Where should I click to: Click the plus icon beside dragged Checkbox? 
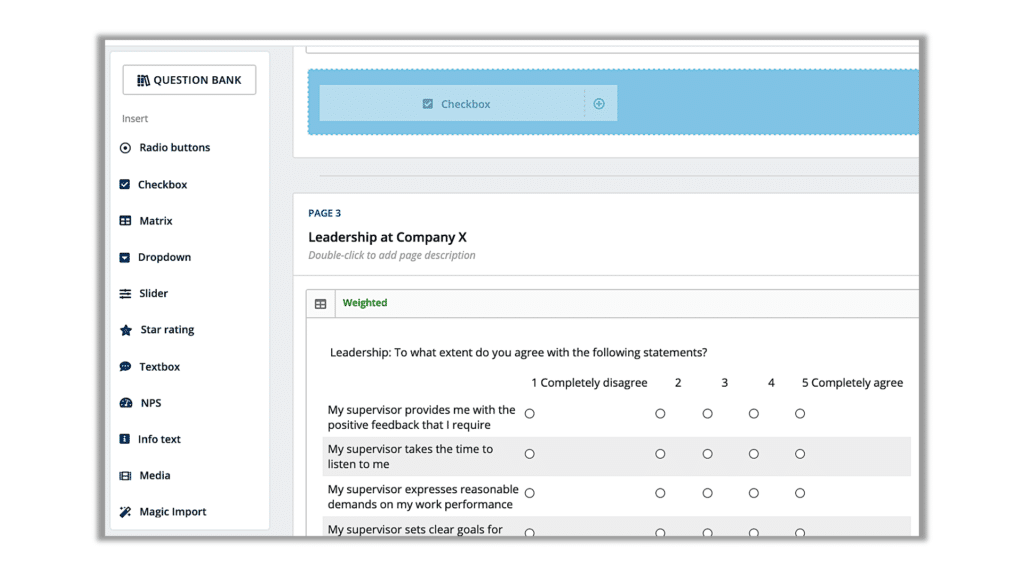[x=599, y=104]
